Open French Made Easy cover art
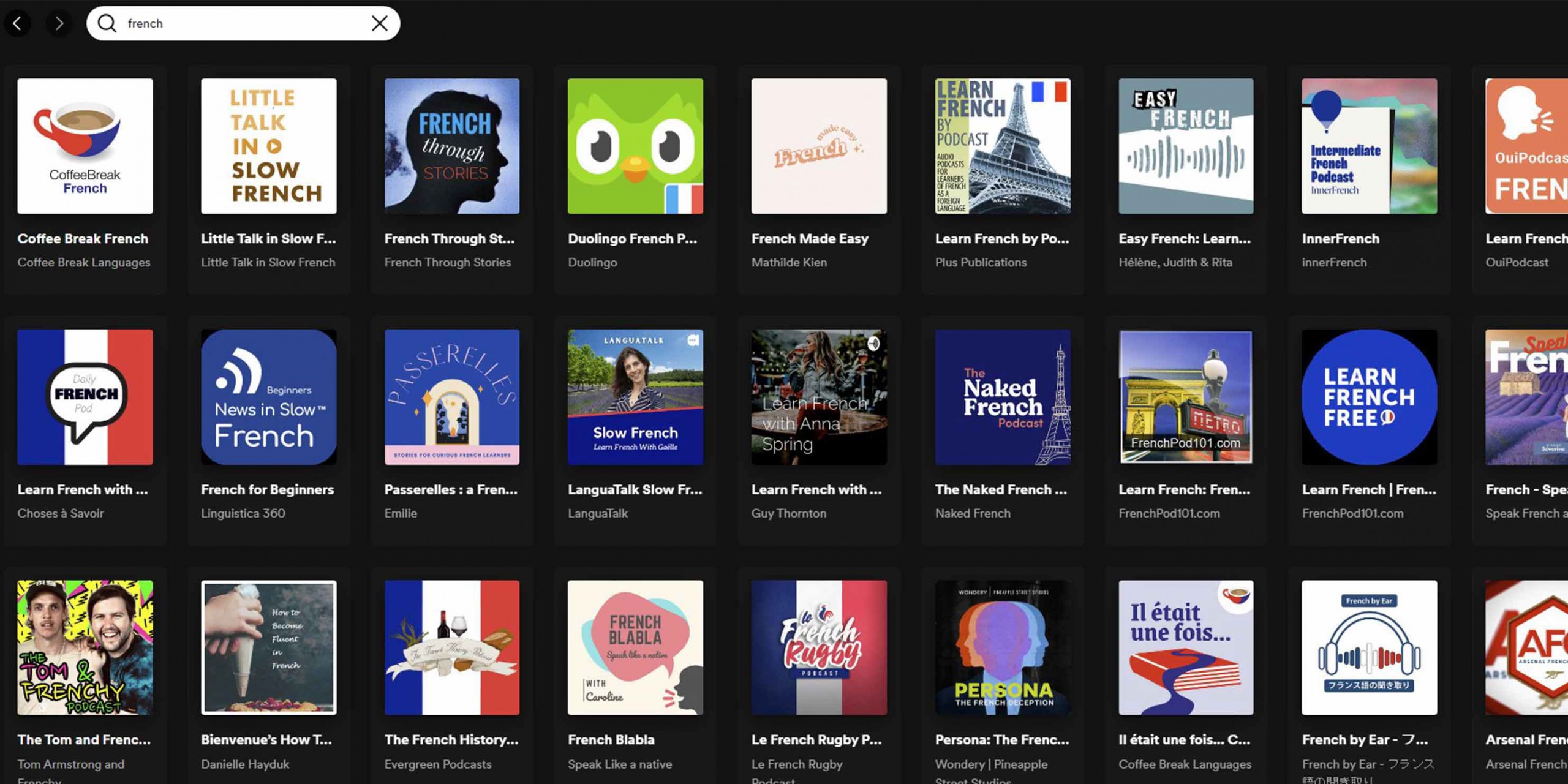 [x=819, y=146]
